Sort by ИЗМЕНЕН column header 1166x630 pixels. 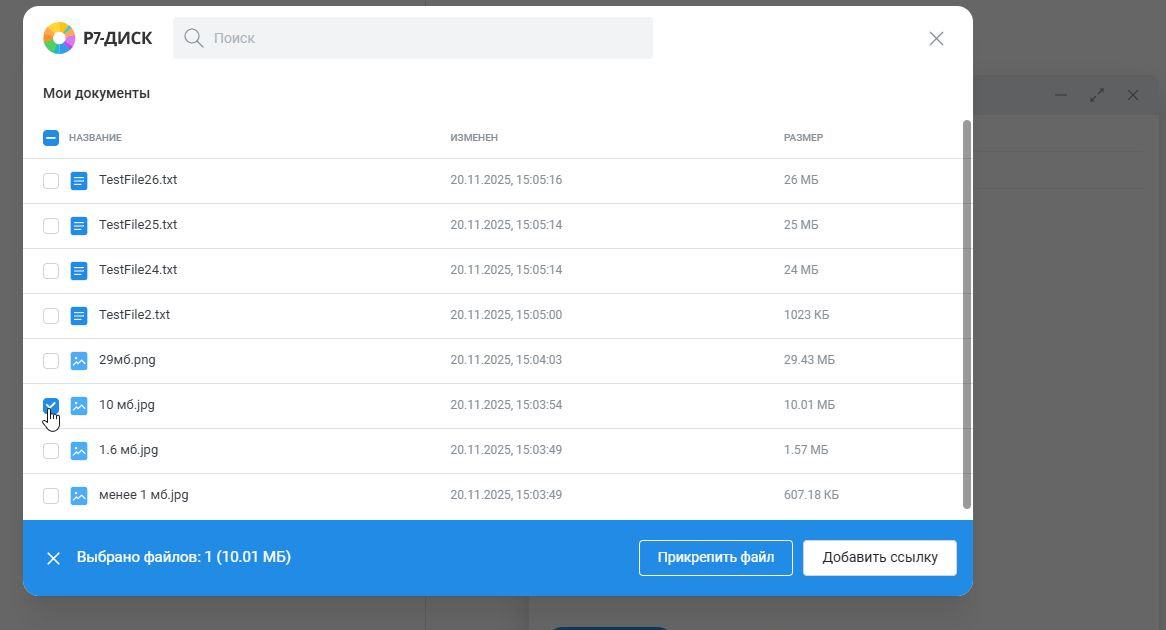click(x=474, y=138)
